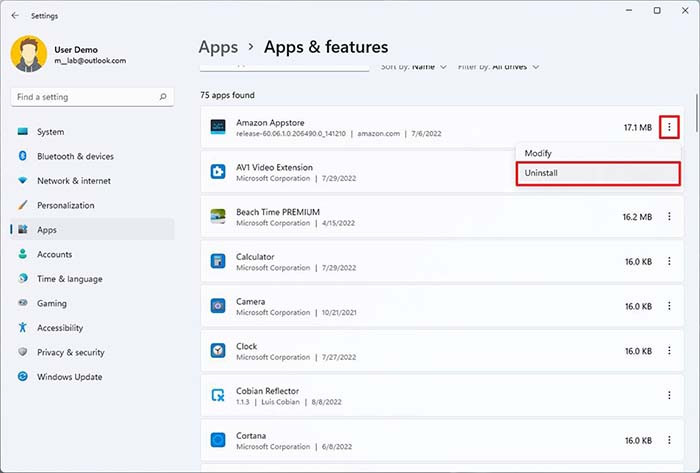Open Time & language settings

click(x=92, y=279)
